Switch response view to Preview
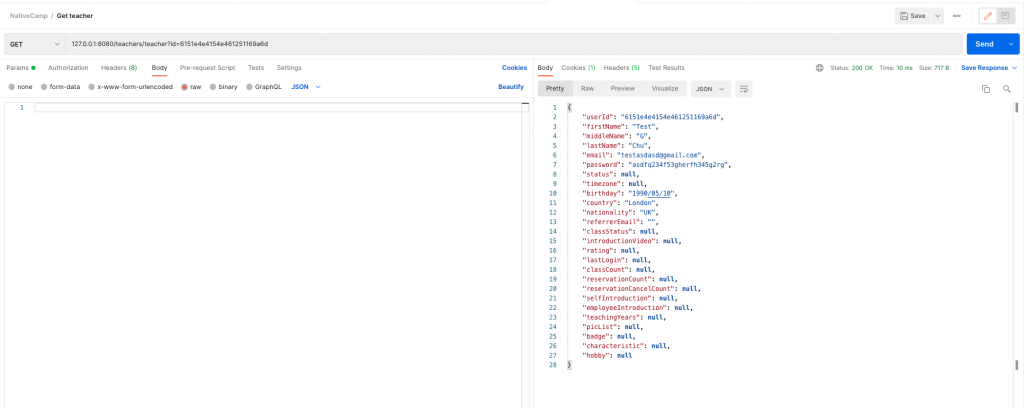The image size is (1024, 408). click(622, 89)
